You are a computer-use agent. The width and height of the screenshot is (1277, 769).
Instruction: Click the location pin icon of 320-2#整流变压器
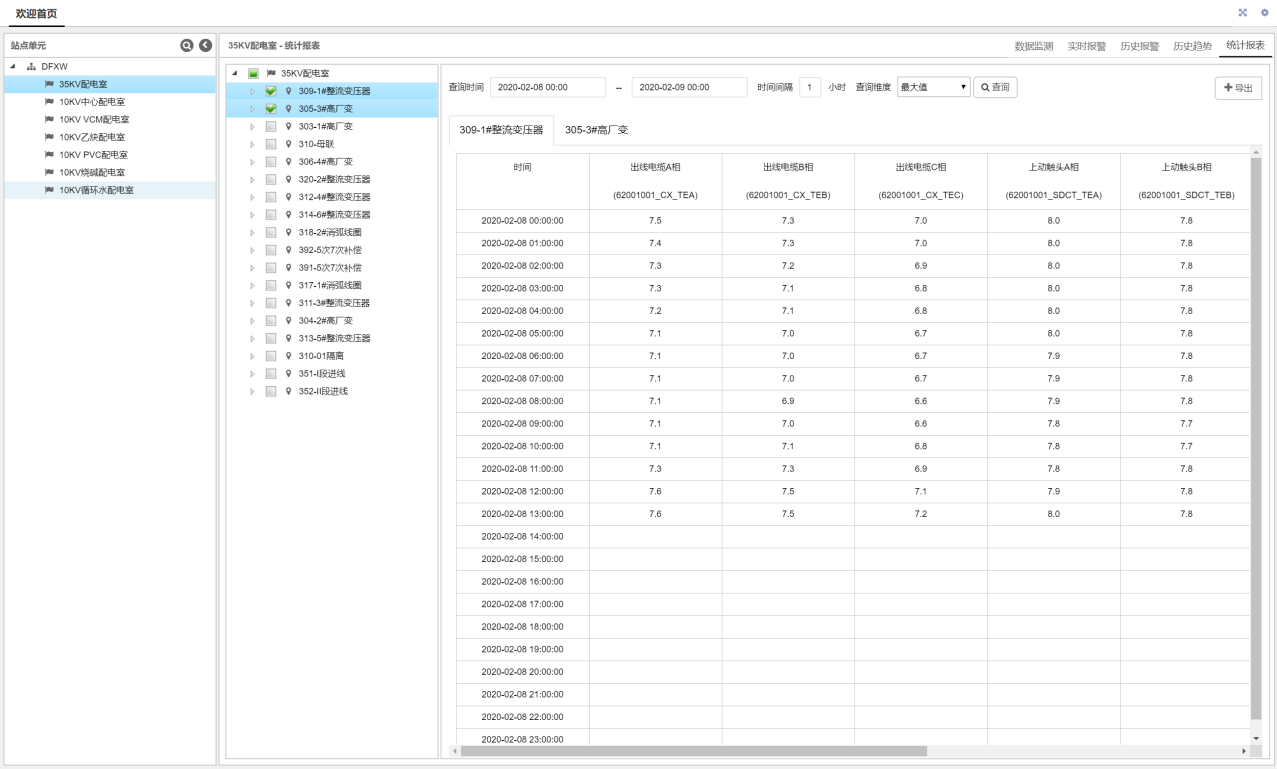(x=288, y=179)
